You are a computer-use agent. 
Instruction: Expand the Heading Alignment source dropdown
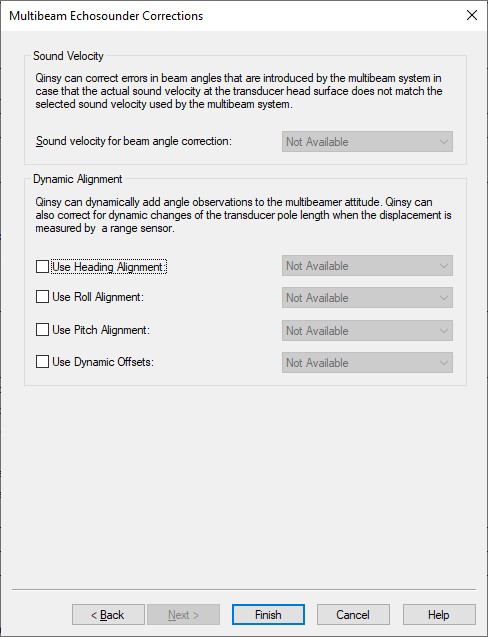point(367,266)
